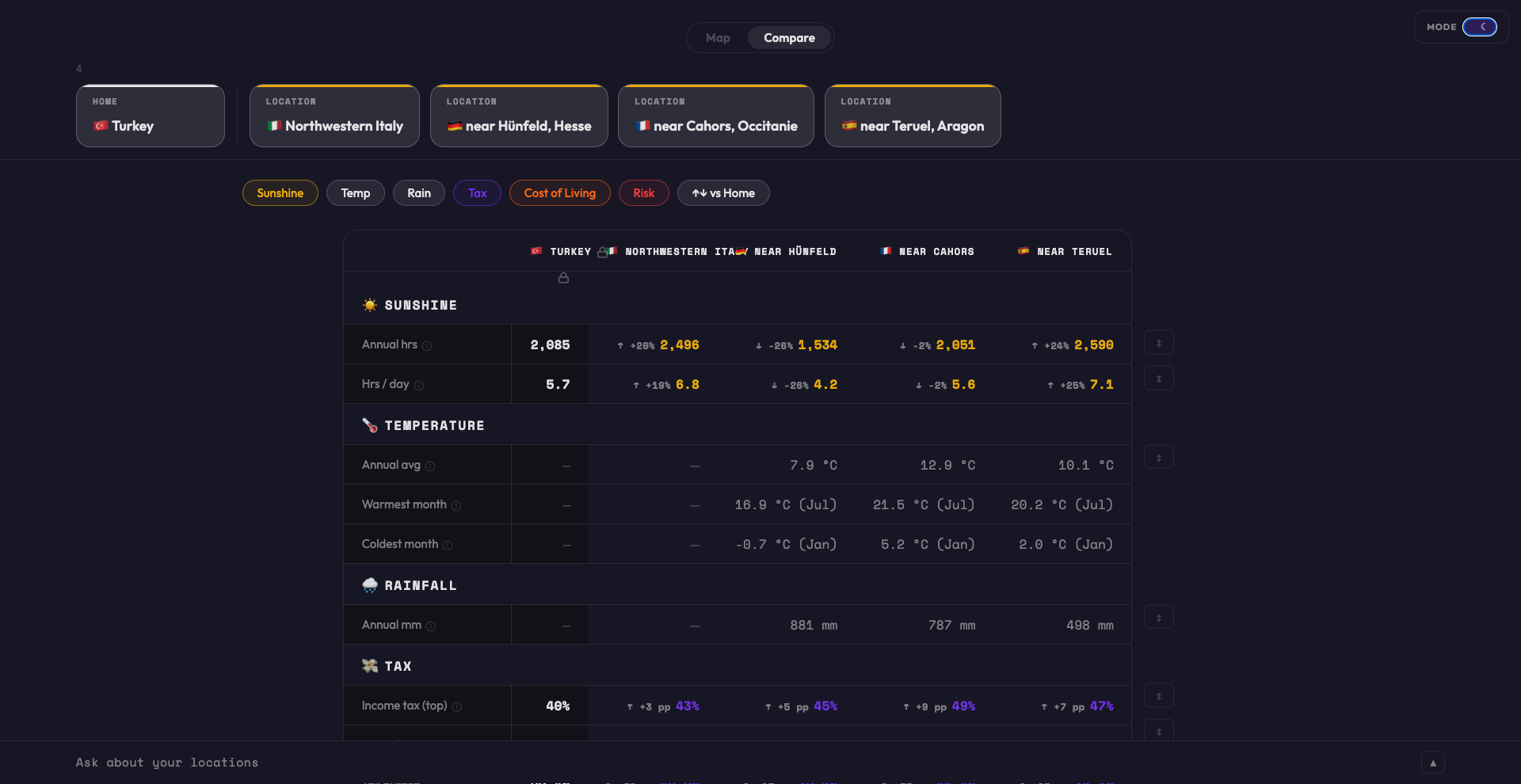Toggle the dark MODE switch

click(x=1479, y=27)
